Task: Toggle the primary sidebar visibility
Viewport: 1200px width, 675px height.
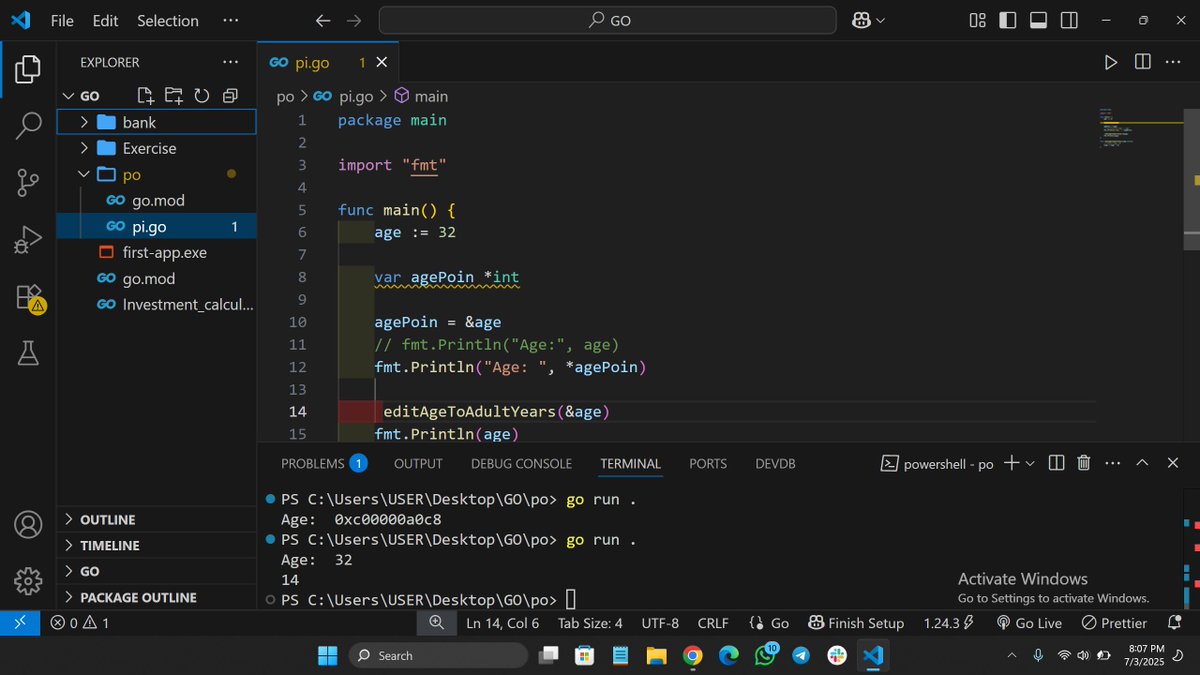Action: (x=1007, y=19)
